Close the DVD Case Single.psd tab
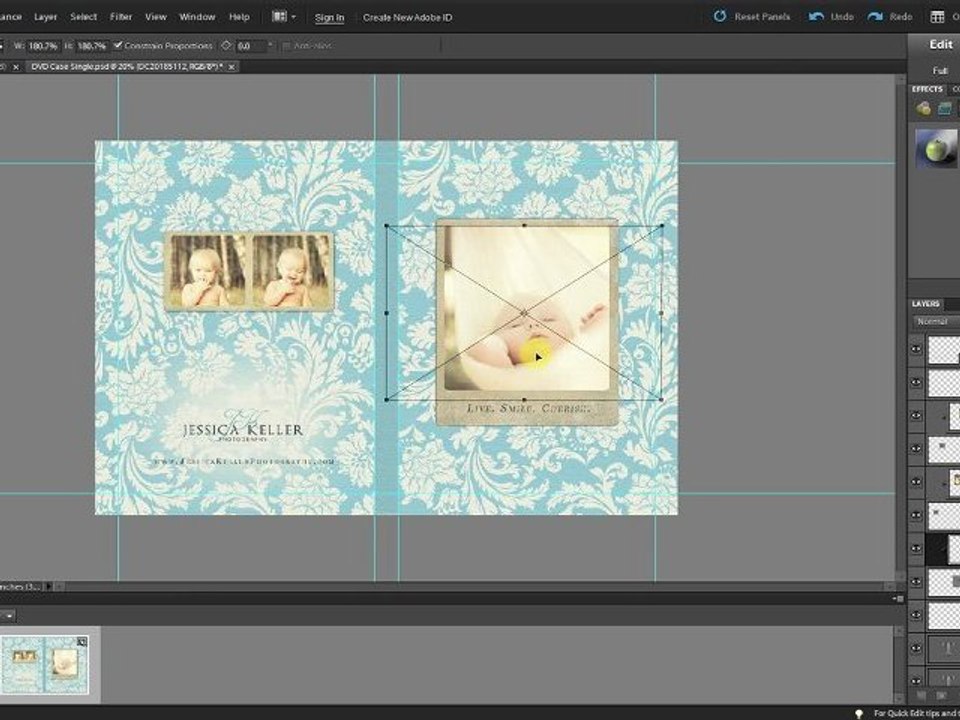The width and height of the screenshot is (960, 720). (231, 67)
